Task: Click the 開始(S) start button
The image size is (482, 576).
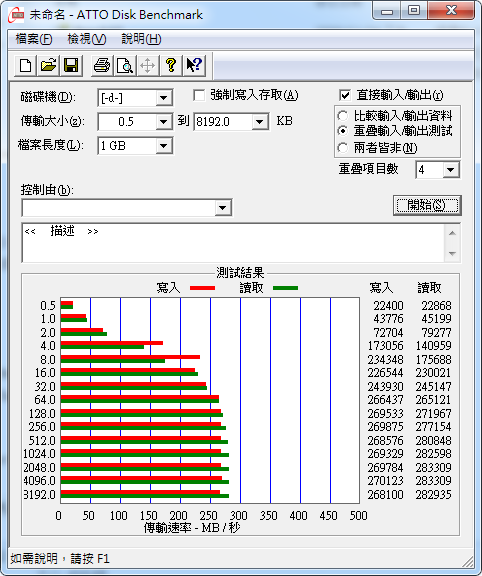Action: pyautogui.click(x=427, y=205)
